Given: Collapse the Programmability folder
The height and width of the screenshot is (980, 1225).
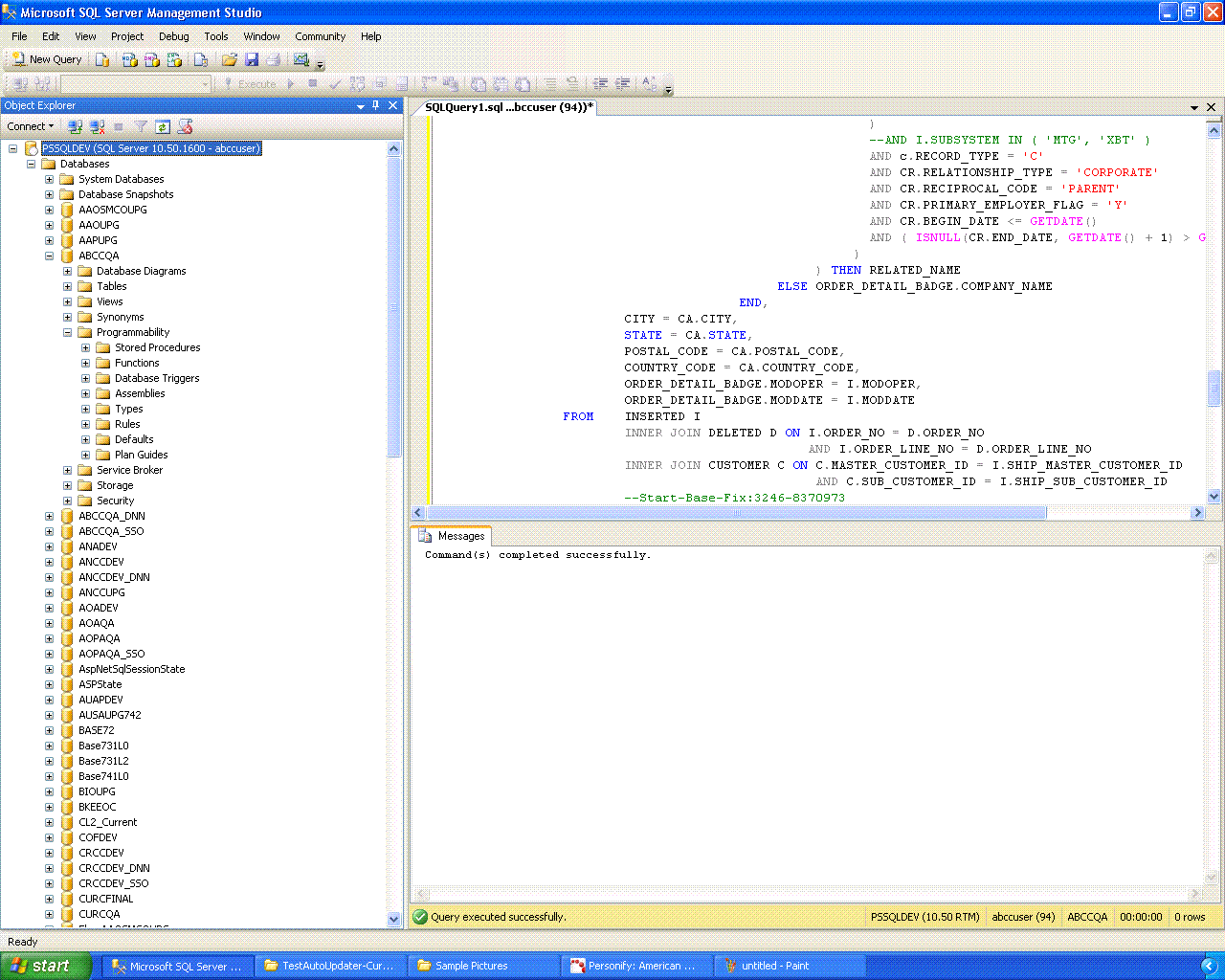Looking at the screenshot, I should pyautogui.click(x=67, y=332).
